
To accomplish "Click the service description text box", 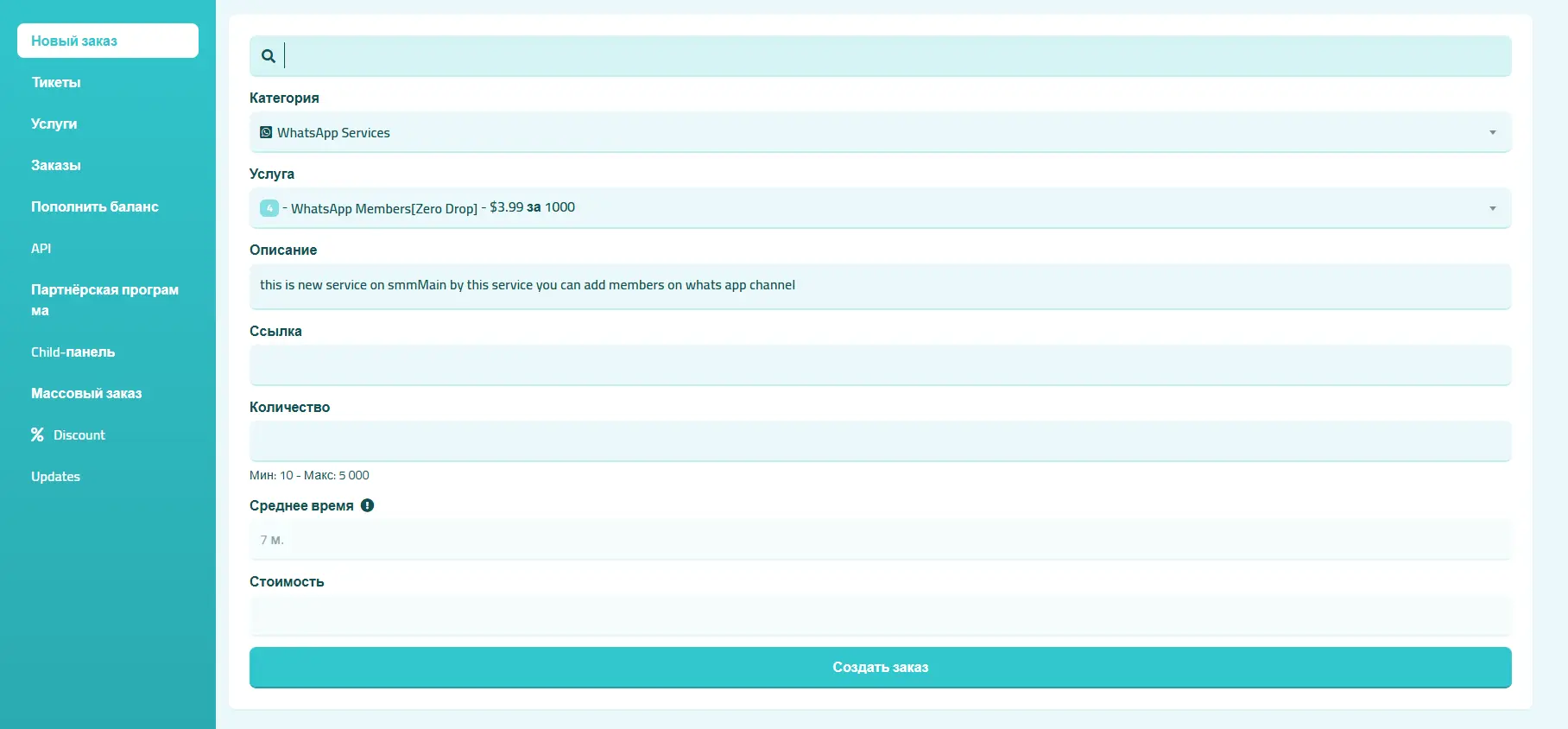I will tap(881, 286).
